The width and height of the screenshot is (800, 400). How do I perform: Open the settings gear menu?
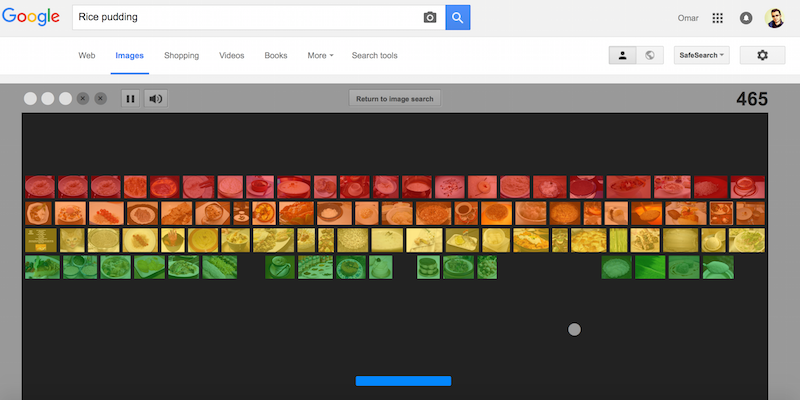(x=762, y=55)
